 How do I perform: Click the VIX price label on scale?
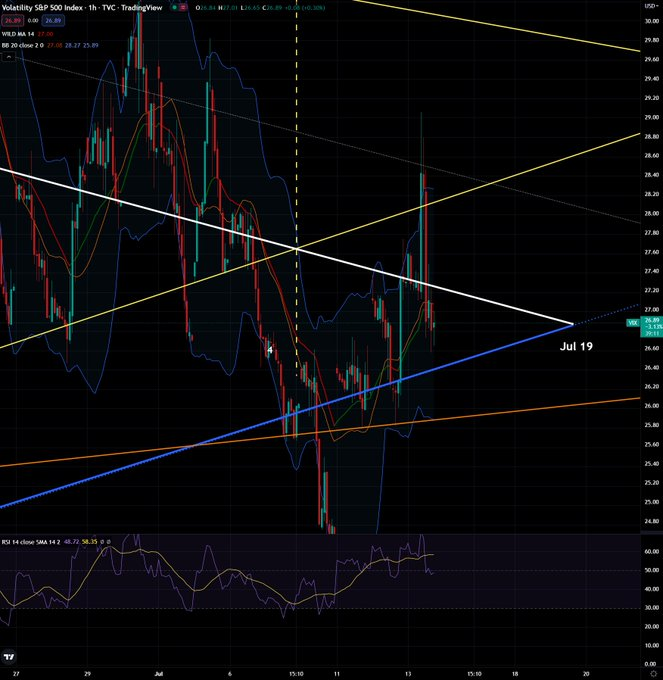pos(633,323)
